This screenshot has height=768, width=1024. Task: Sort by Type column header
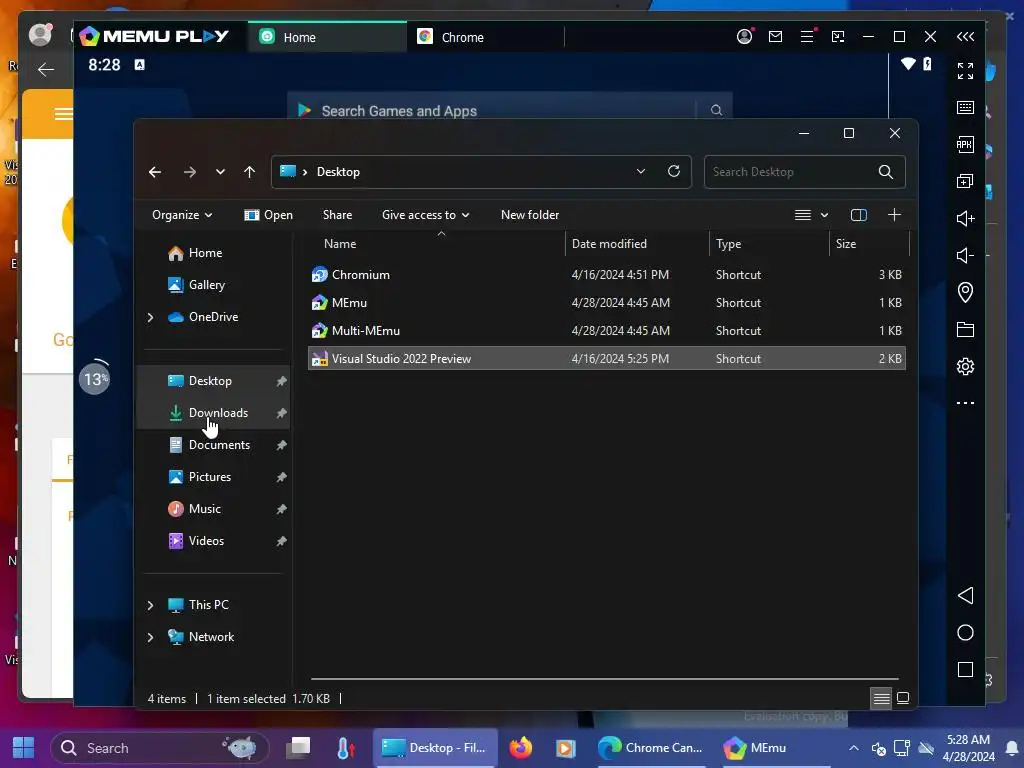769,244
